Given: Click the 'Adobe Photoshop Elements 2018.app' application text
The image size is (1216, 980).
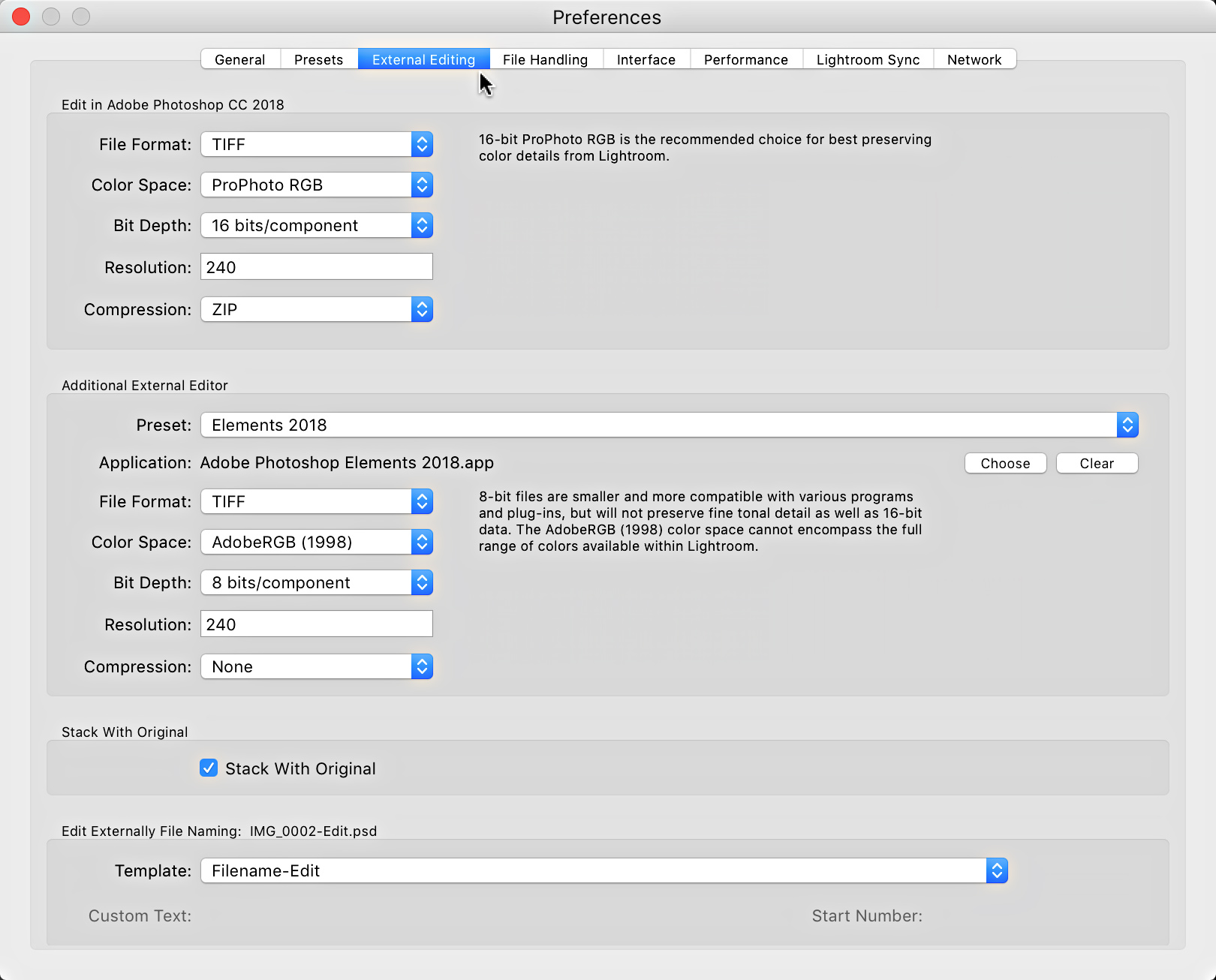Looking at the screenshot, I should click(347, 462).
